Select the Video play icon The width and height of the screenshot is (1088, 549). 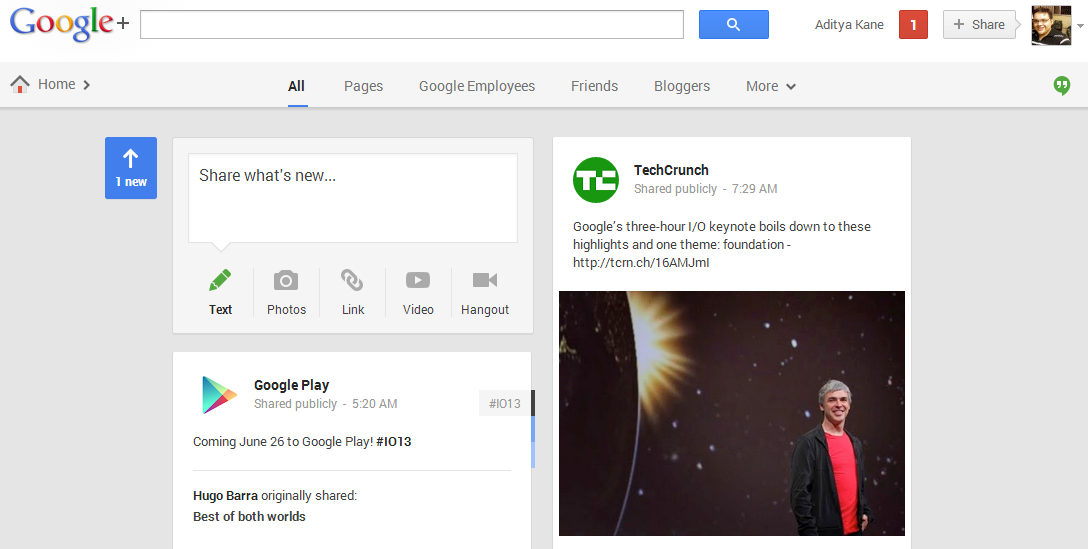point(418,280)
